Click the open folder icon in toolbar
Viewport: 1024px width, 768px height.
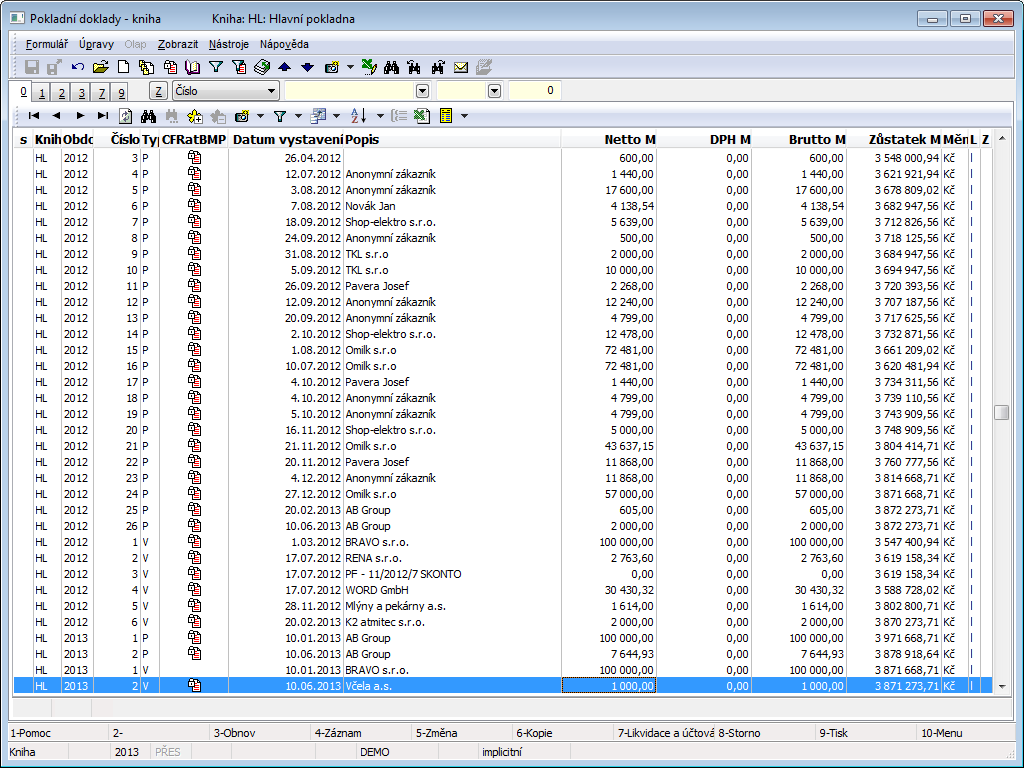click(100, 68)
